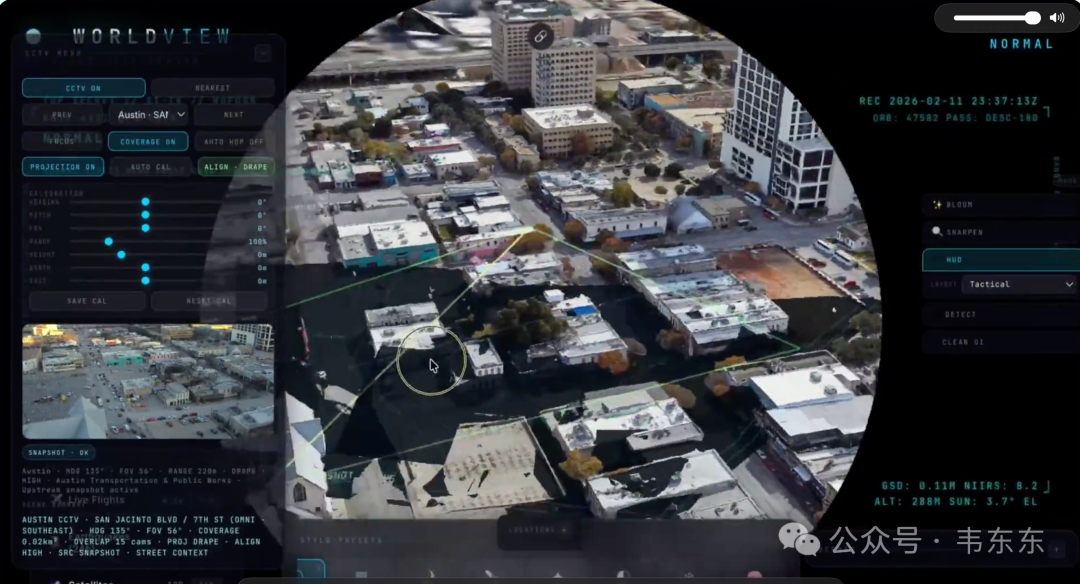Toggle the HUD overlay
Image resolution: width=1080 pixels, height=584 pixels.
[x=1001, y=260]
